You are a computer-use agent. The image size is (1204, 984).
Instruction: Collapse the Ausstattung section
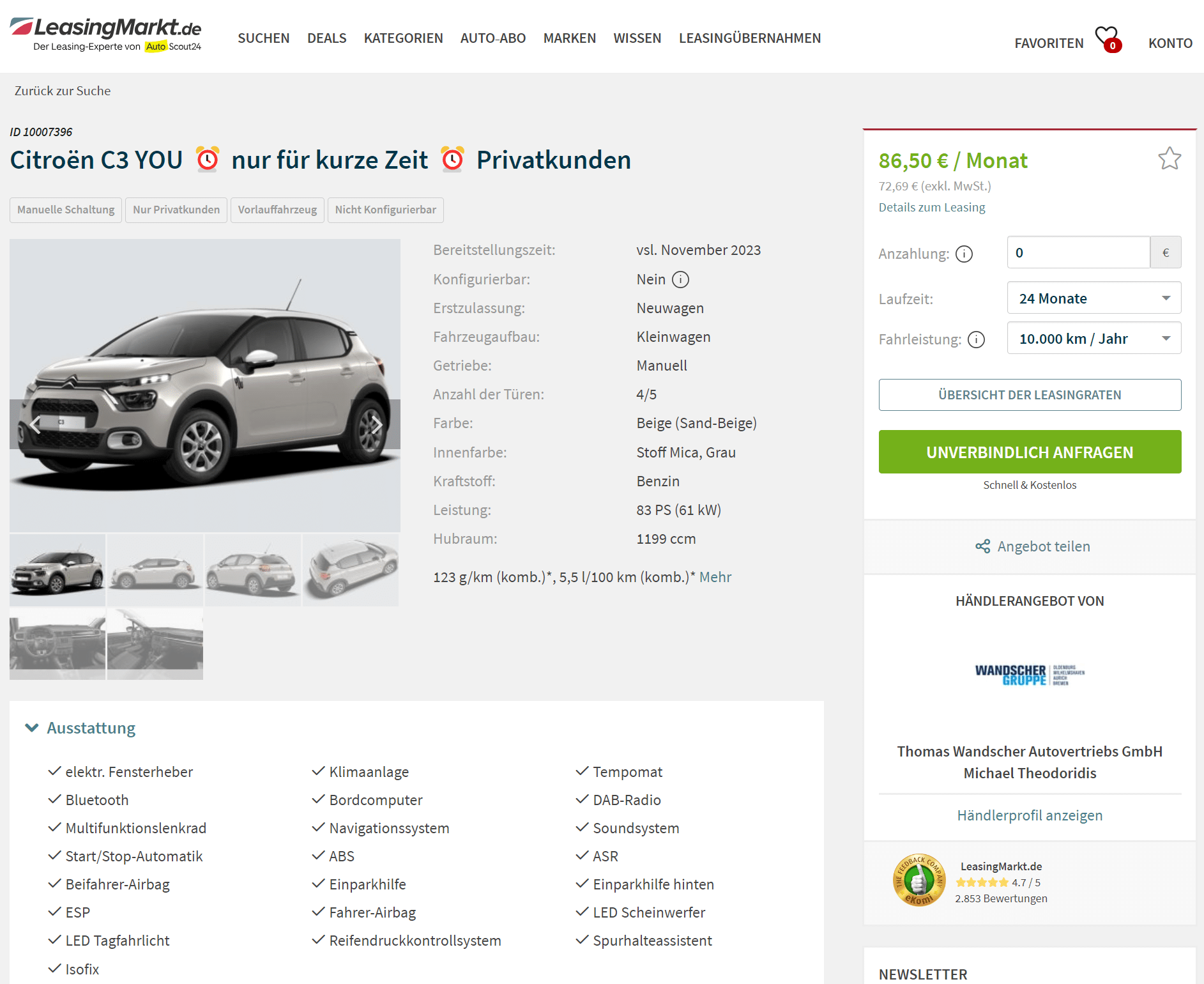(80, 728)
